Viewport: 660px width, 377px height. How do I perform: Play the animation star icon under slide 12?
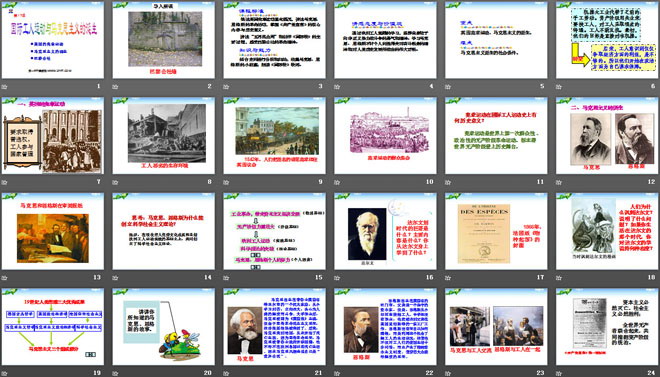click(559, 182)
